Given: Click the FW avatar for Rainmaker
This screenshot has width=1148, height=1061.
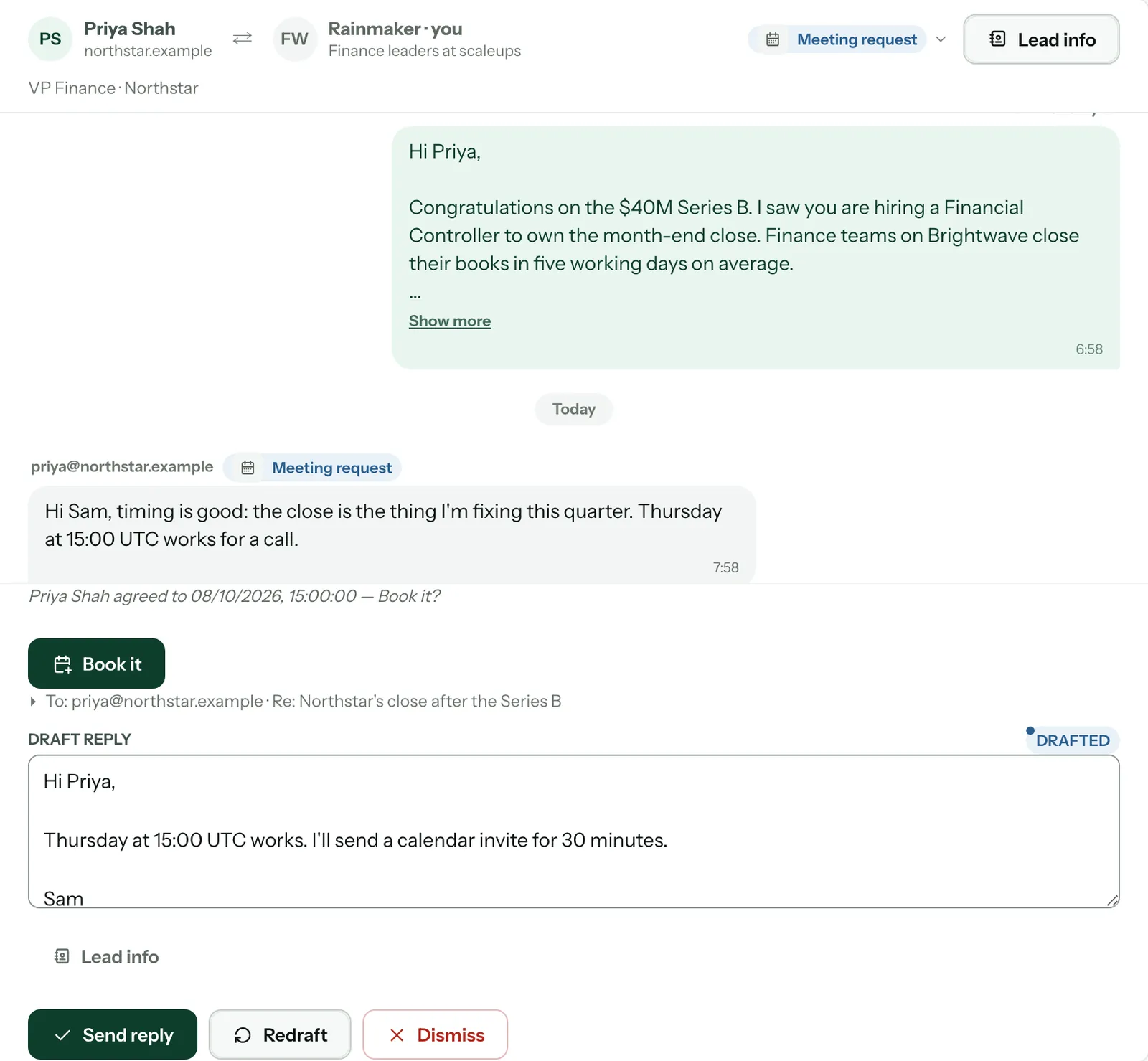Looking at the screenshot, I should point(294,39).
